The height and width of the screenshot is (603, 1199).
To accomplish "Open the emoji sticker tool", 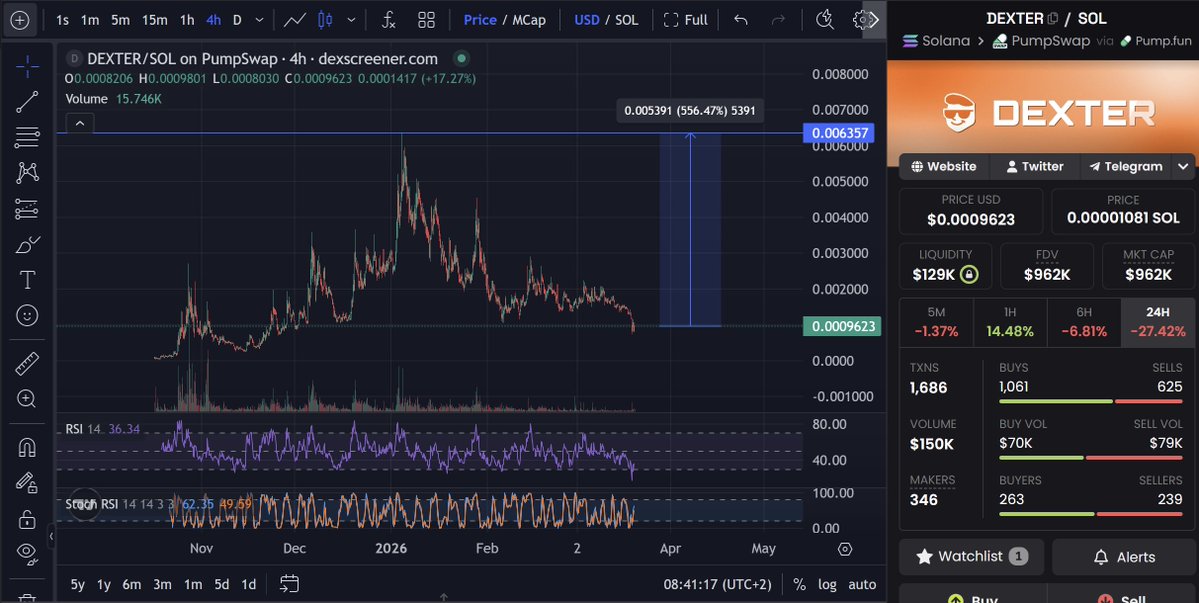I will [x=27, y=315].
